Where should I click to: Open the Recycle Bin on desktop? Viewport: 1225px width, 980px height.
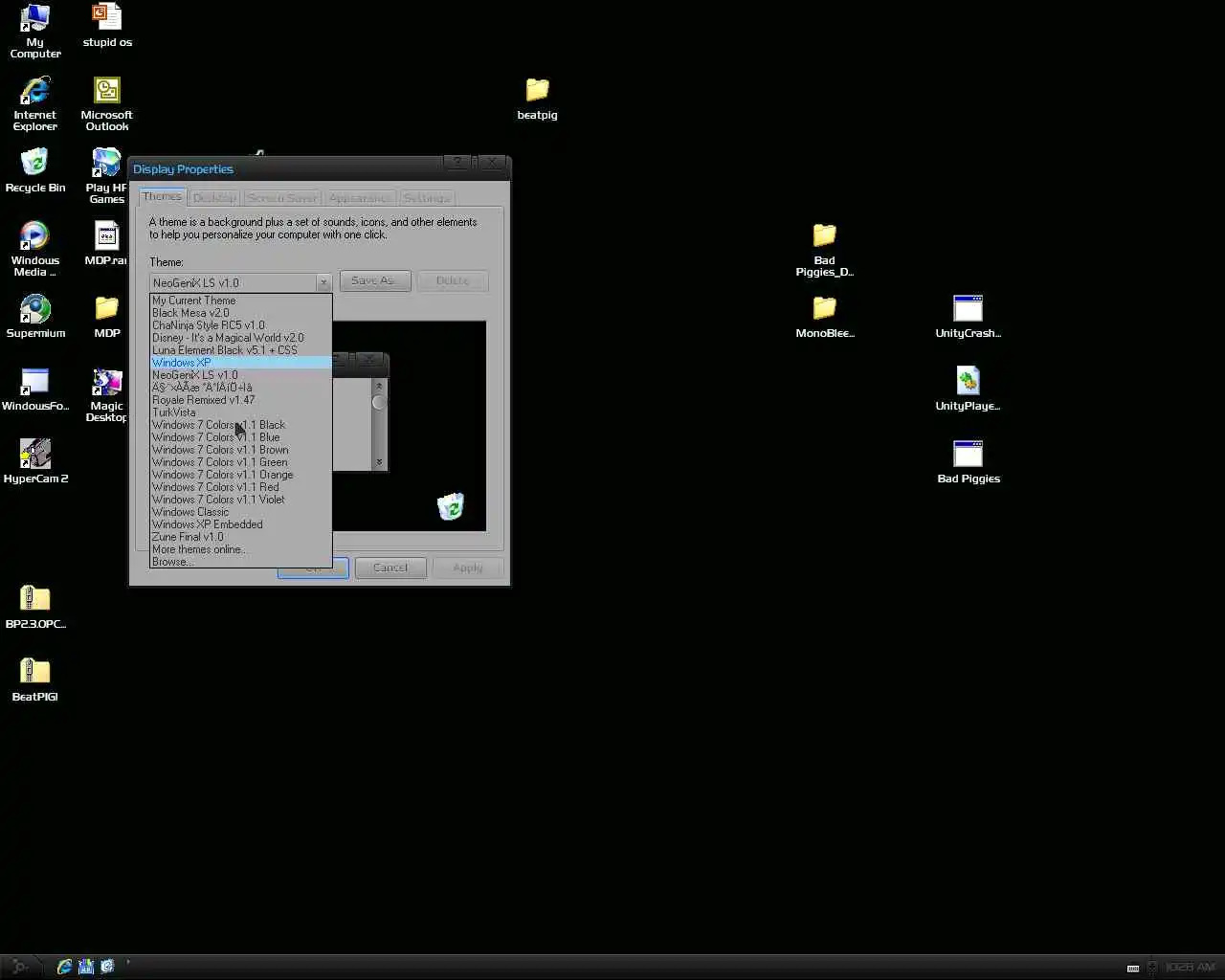pyautogui.click(x=35, y=171)
